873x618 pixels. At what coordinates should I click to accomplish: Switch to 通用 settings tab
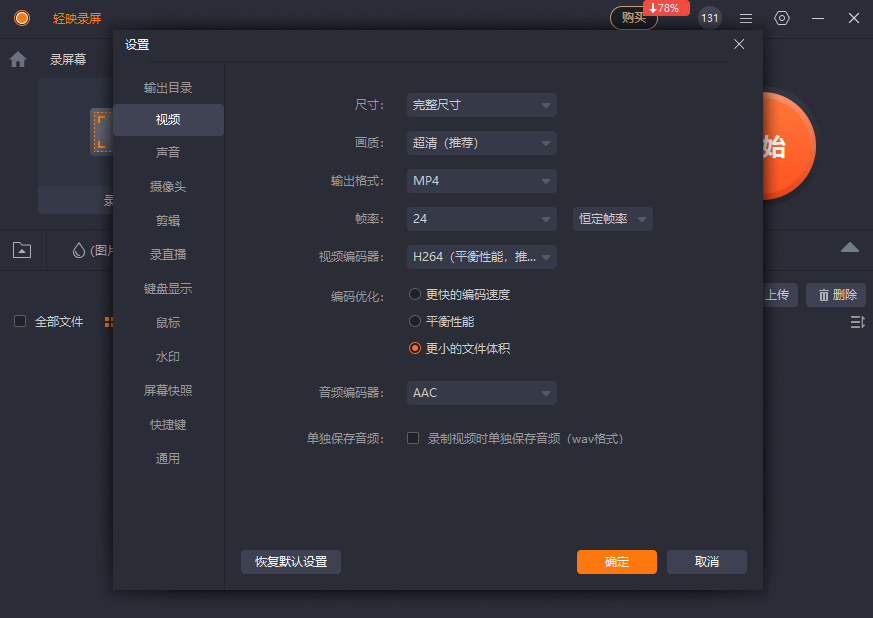(168, 459)
